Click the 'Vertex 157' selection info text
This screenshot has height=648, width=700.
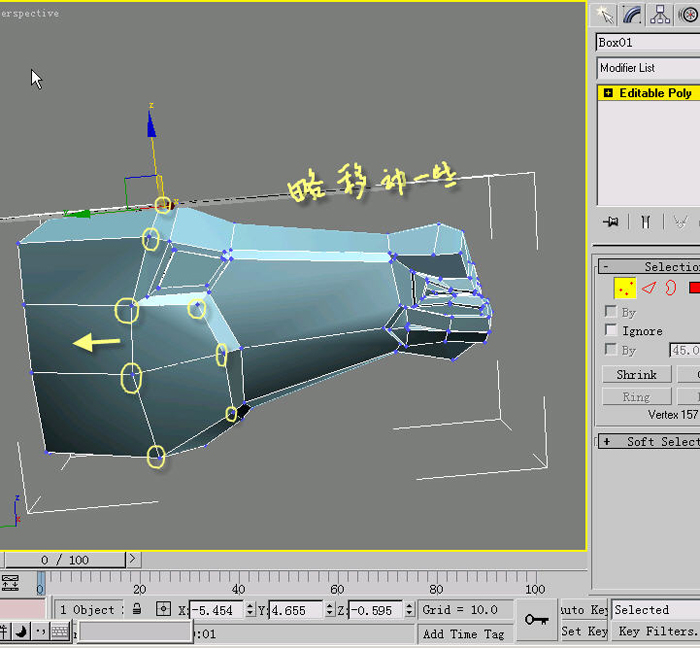click(x=672, y=415)
